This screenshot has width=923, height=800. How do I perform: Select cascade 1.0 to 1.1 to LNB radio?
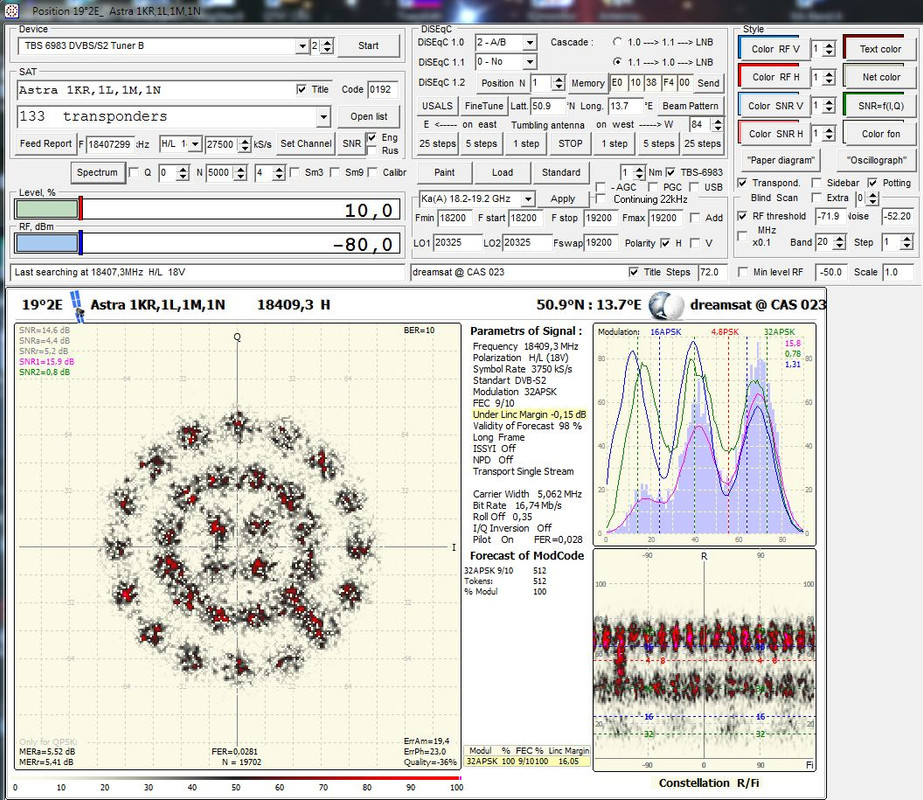point(617,42)
